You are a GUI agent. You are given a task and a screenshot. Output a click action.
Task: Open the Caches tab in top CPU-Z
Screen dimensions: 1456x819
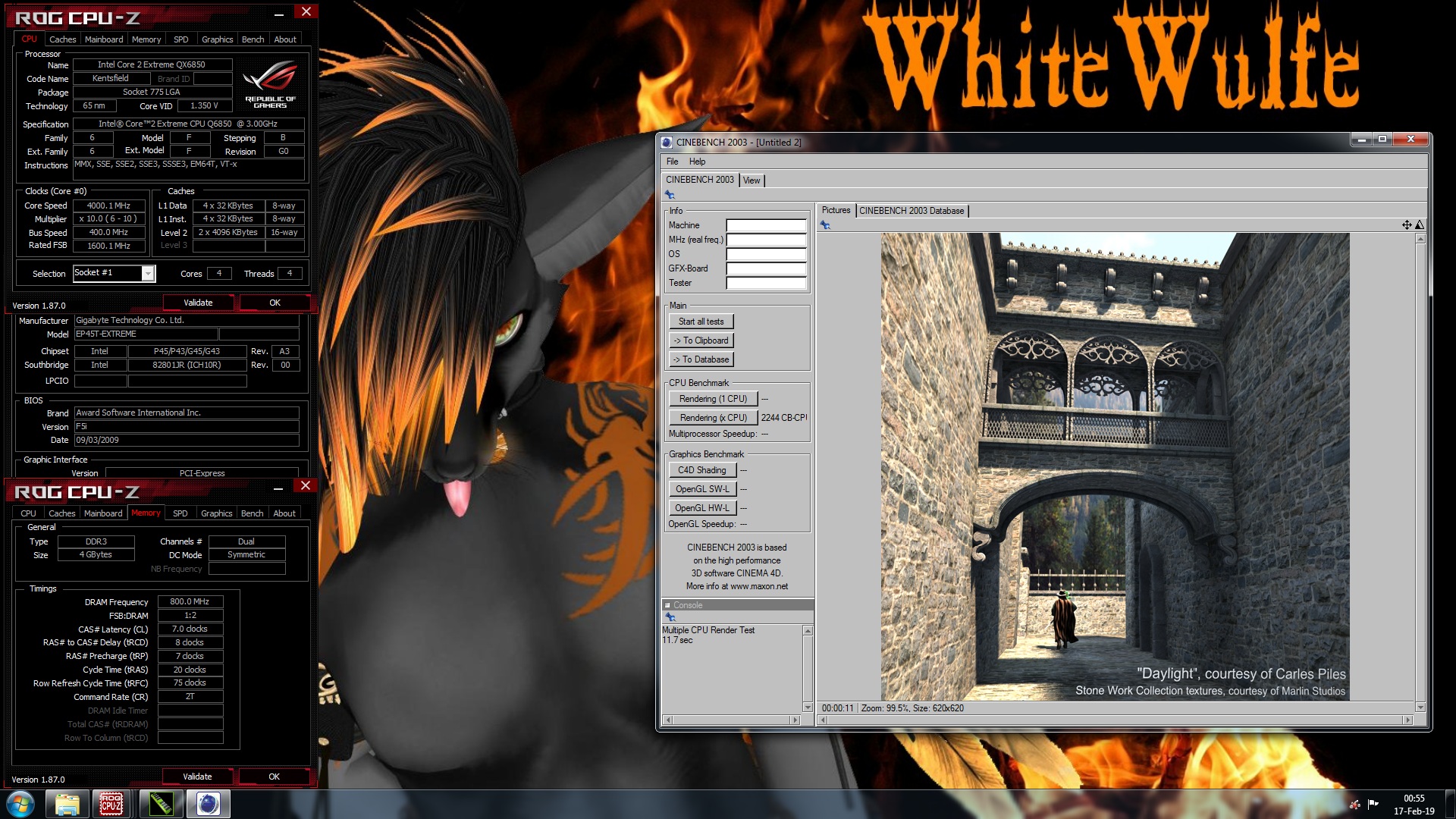point(62,39)
